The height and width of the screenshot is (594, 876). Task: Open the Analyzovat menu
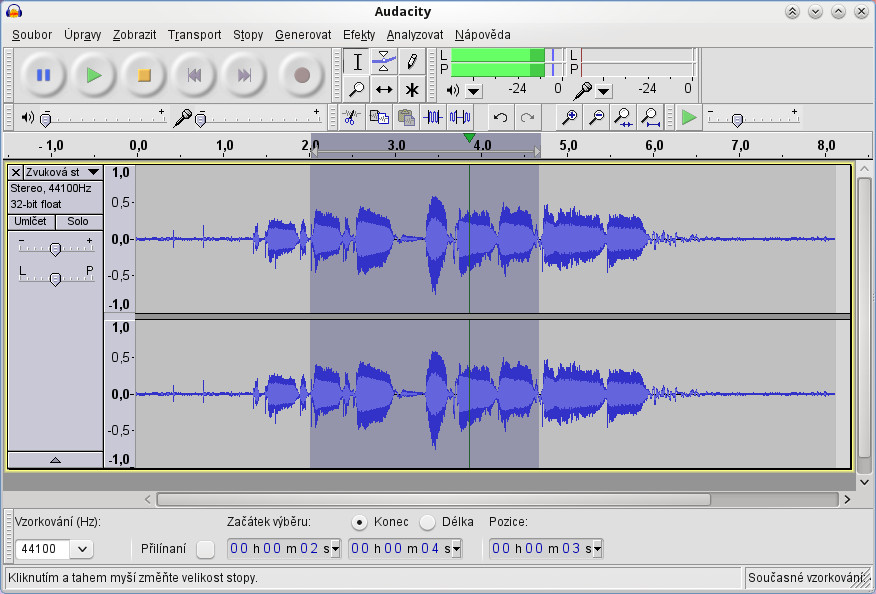tap(415, 35)
